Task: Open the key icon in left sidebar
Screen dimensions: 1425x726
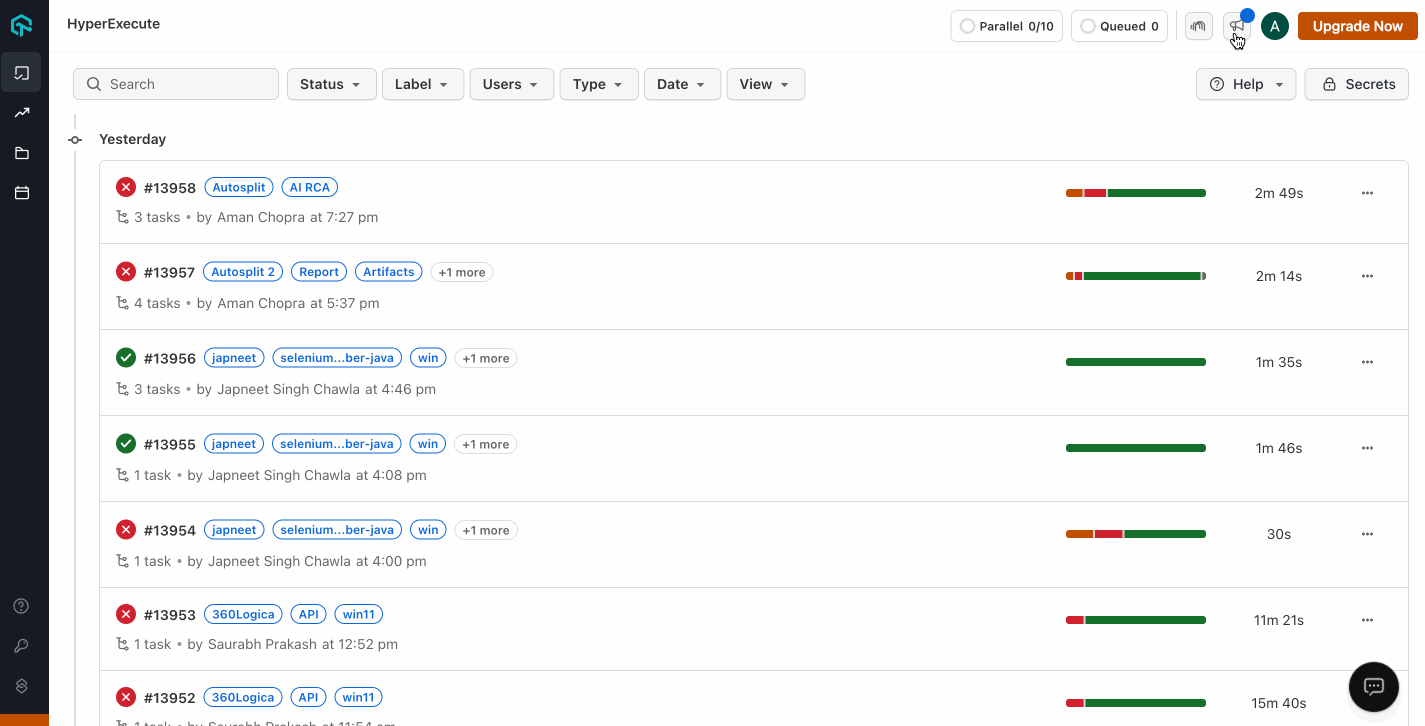Action: (x=22, y=646)
